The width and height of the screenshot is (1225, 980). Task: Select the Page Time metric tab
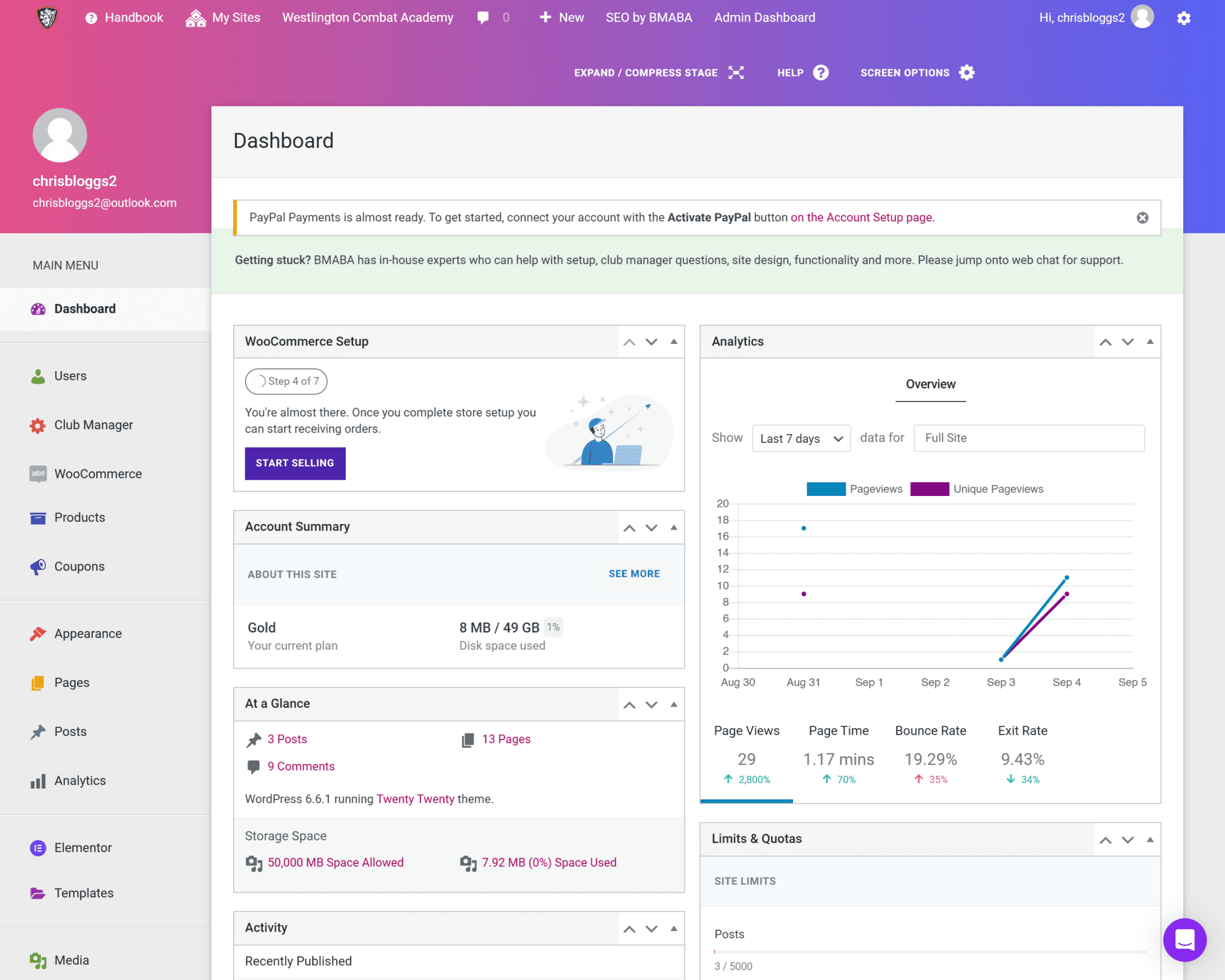(839, 755)
